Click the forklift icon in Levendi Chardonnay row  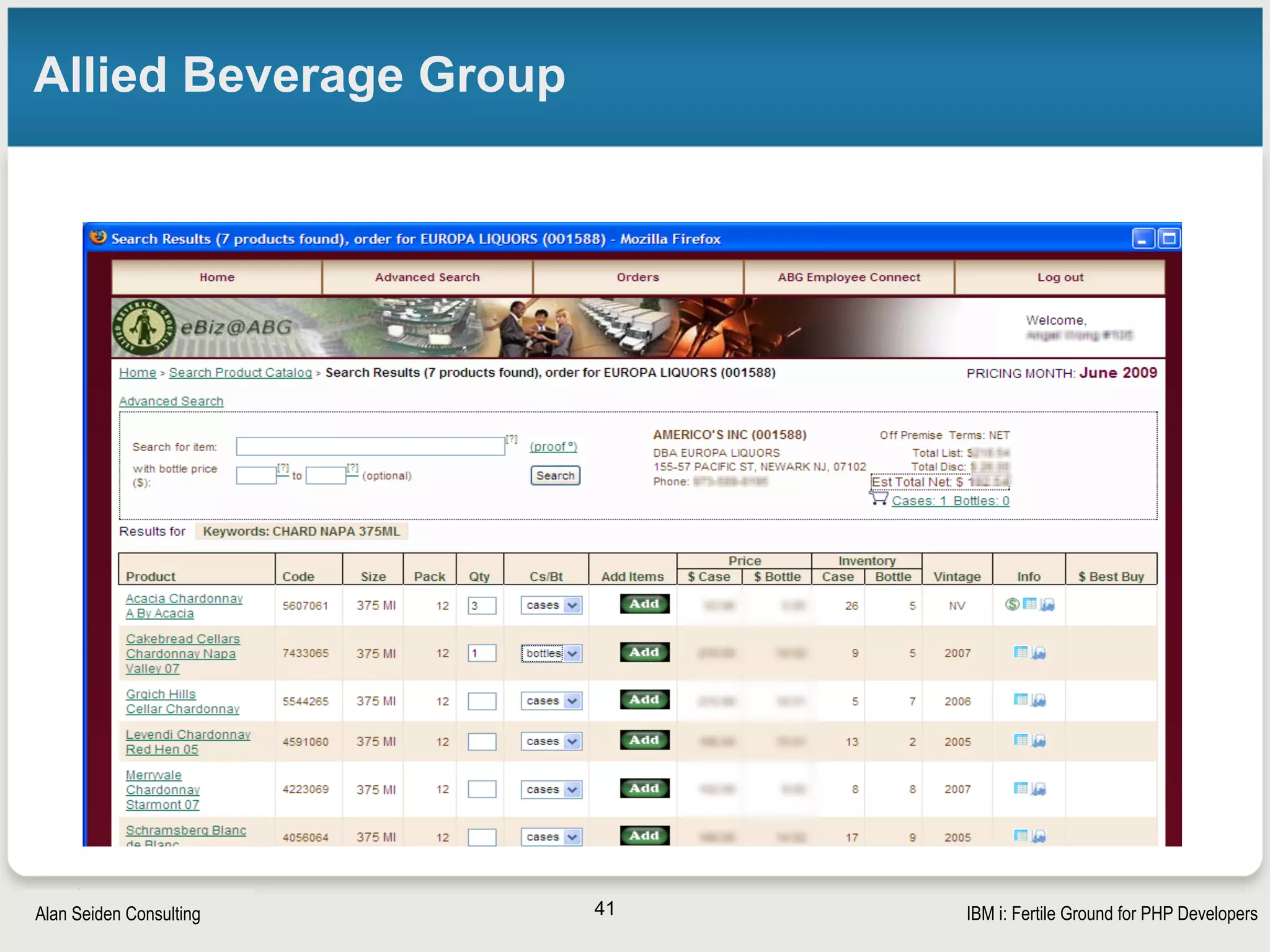click(1039, 741)
